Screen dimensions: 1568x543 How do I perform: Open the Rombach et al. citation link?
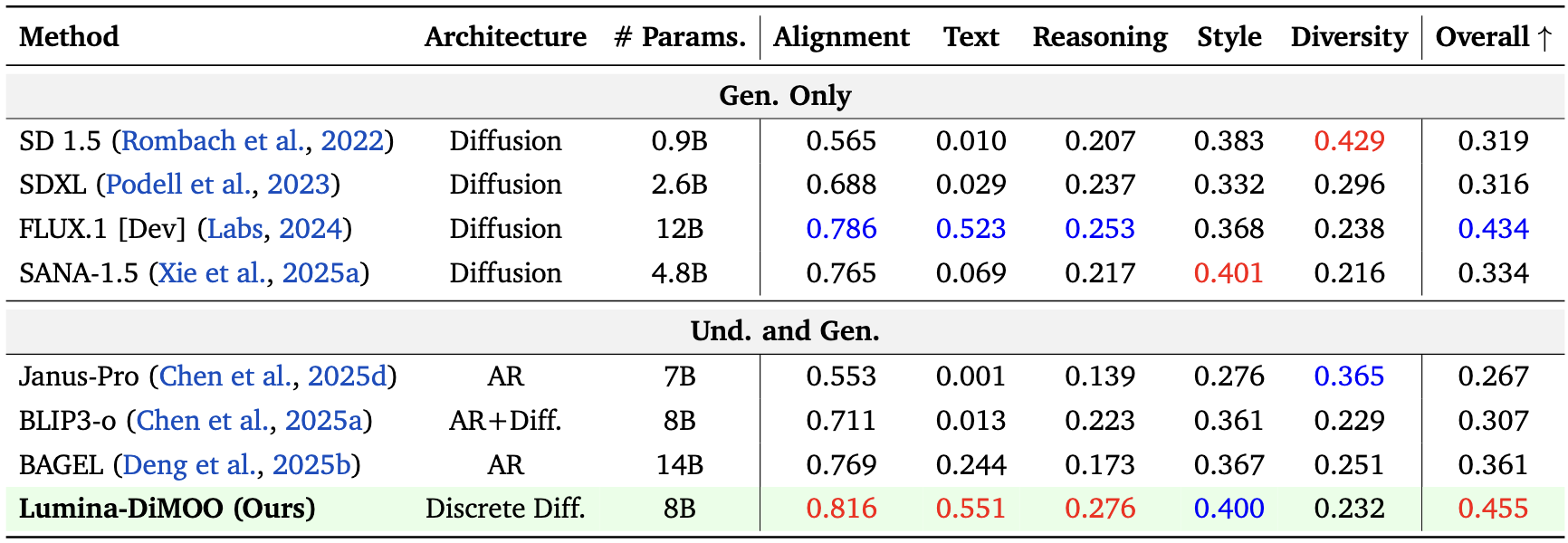pos(214,141)
